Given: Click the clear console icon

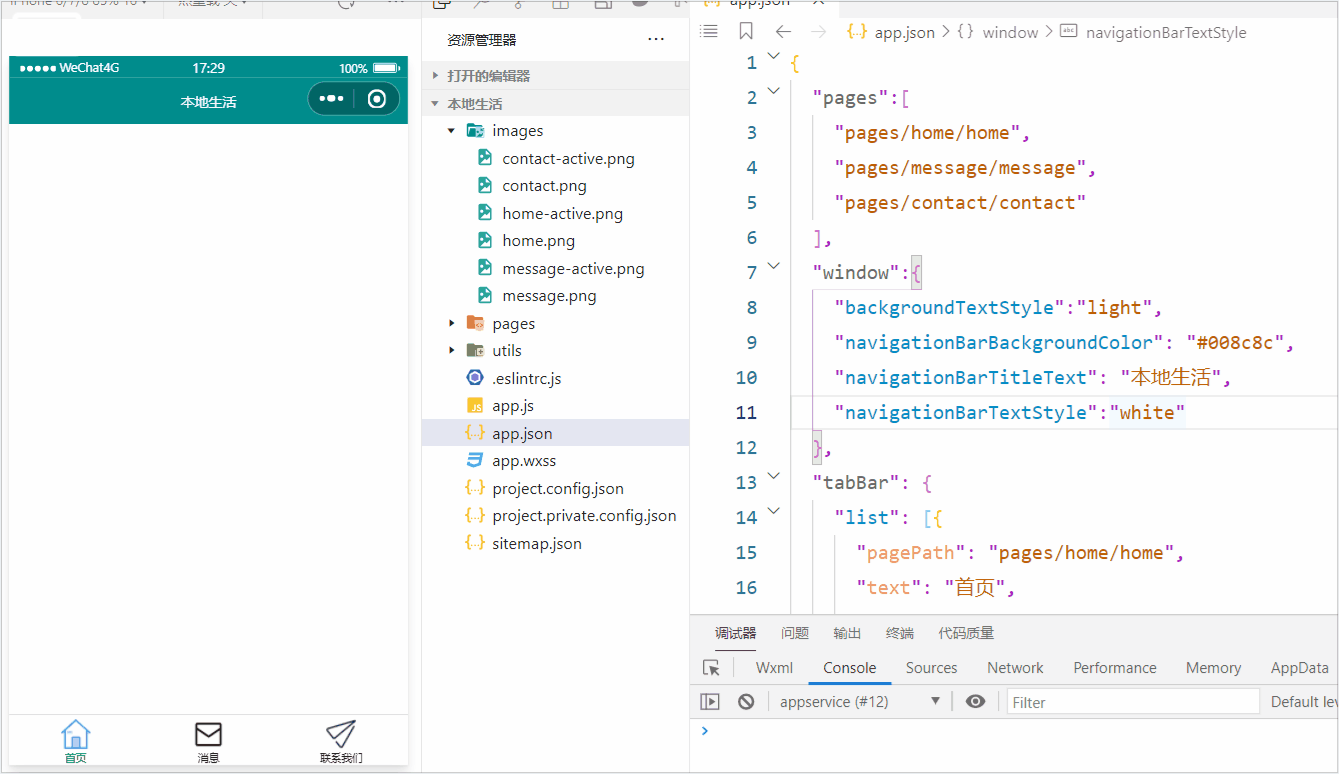Looking at the screenshot, I should [746, 702].
